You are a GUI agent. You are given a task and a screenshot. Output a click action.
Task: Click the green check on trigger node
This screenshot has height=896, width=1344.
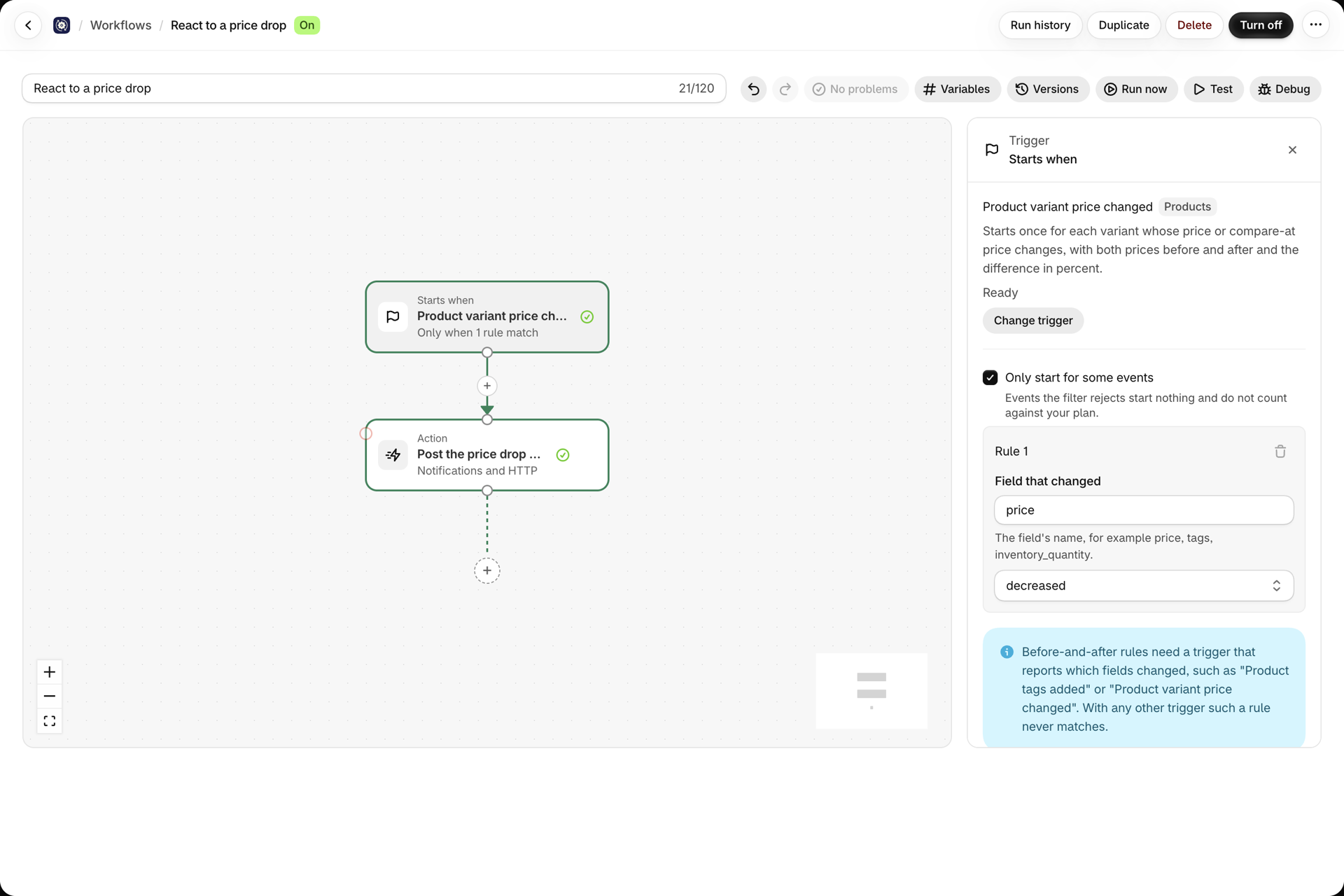coord(587,317)
